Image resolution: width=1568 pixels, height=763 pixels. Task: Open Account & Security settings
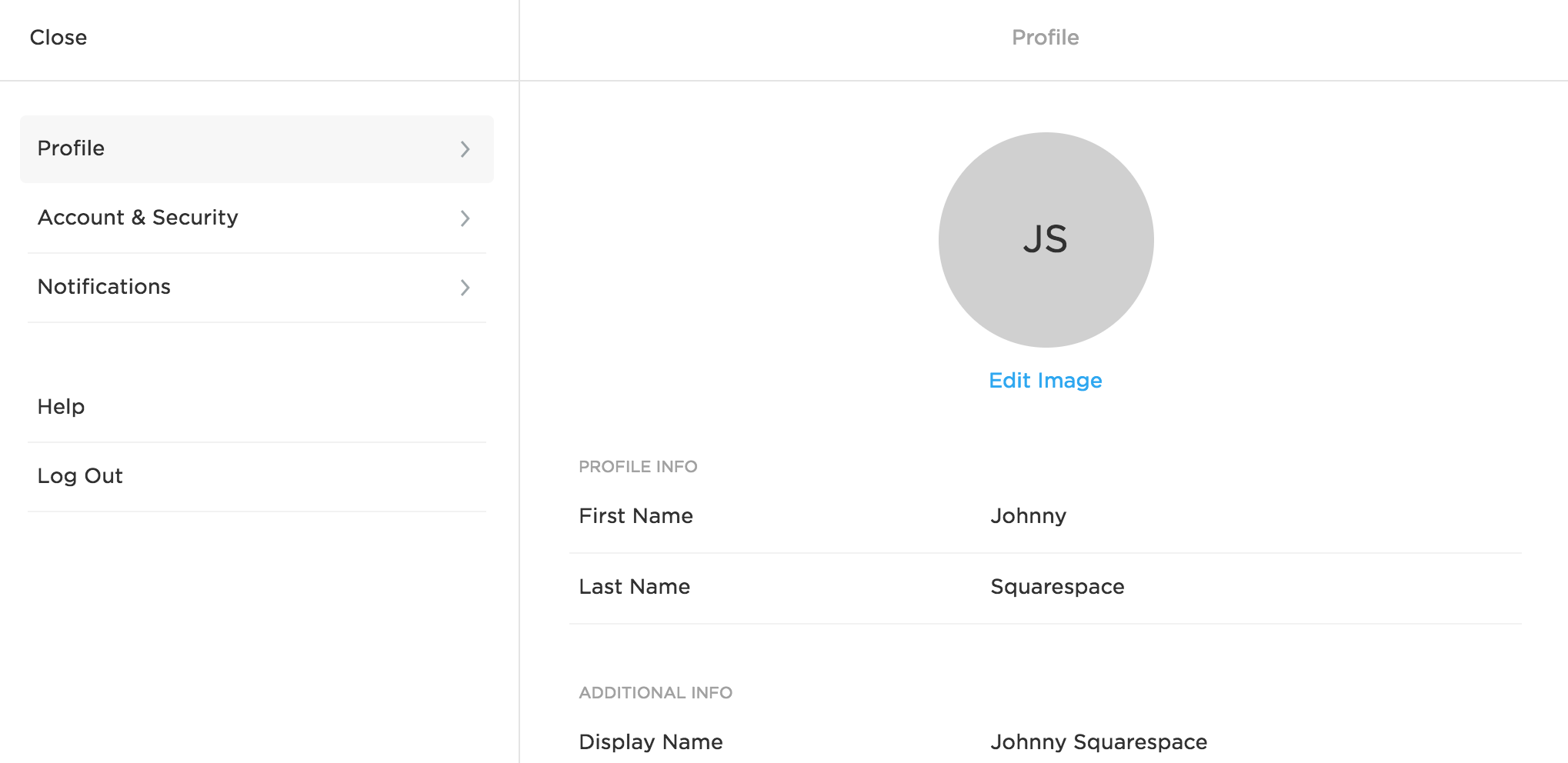point(138,218)
